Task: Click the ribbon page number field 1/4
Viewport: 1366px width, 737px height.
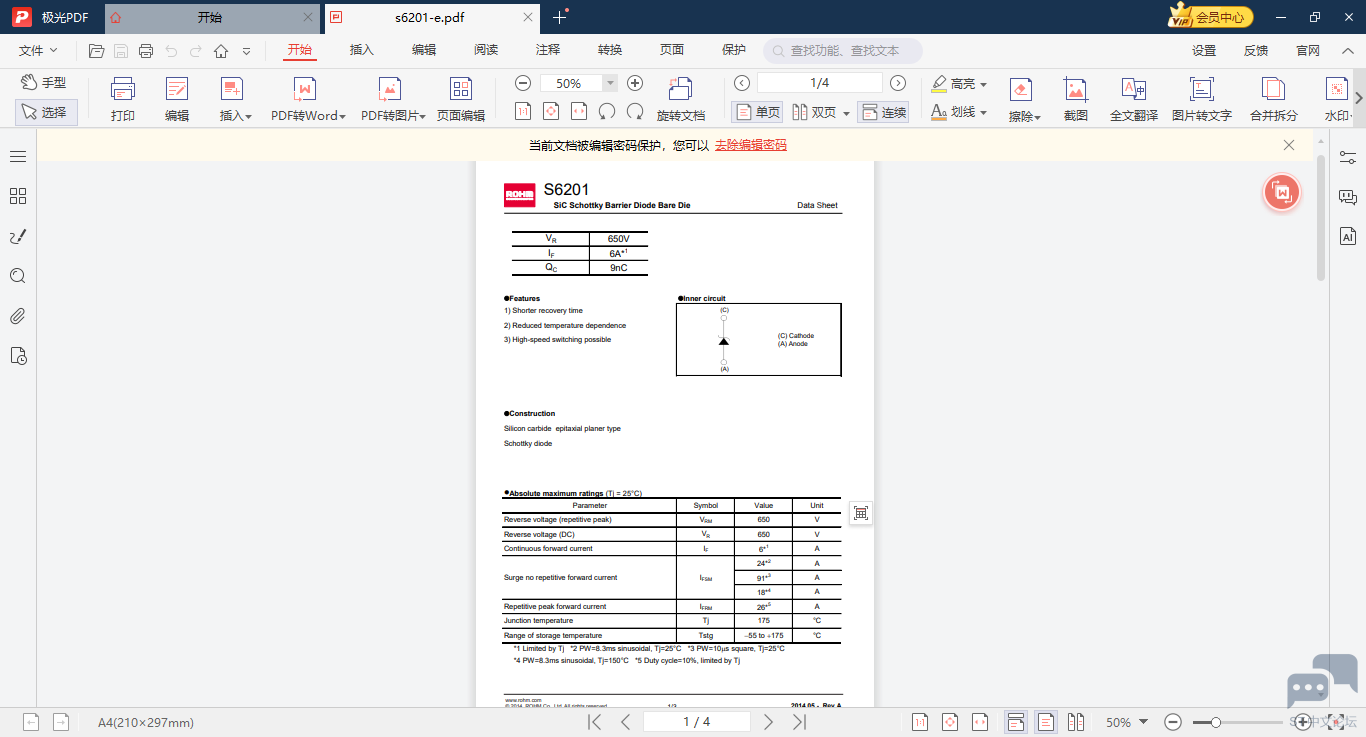Action: pos(820,83)
